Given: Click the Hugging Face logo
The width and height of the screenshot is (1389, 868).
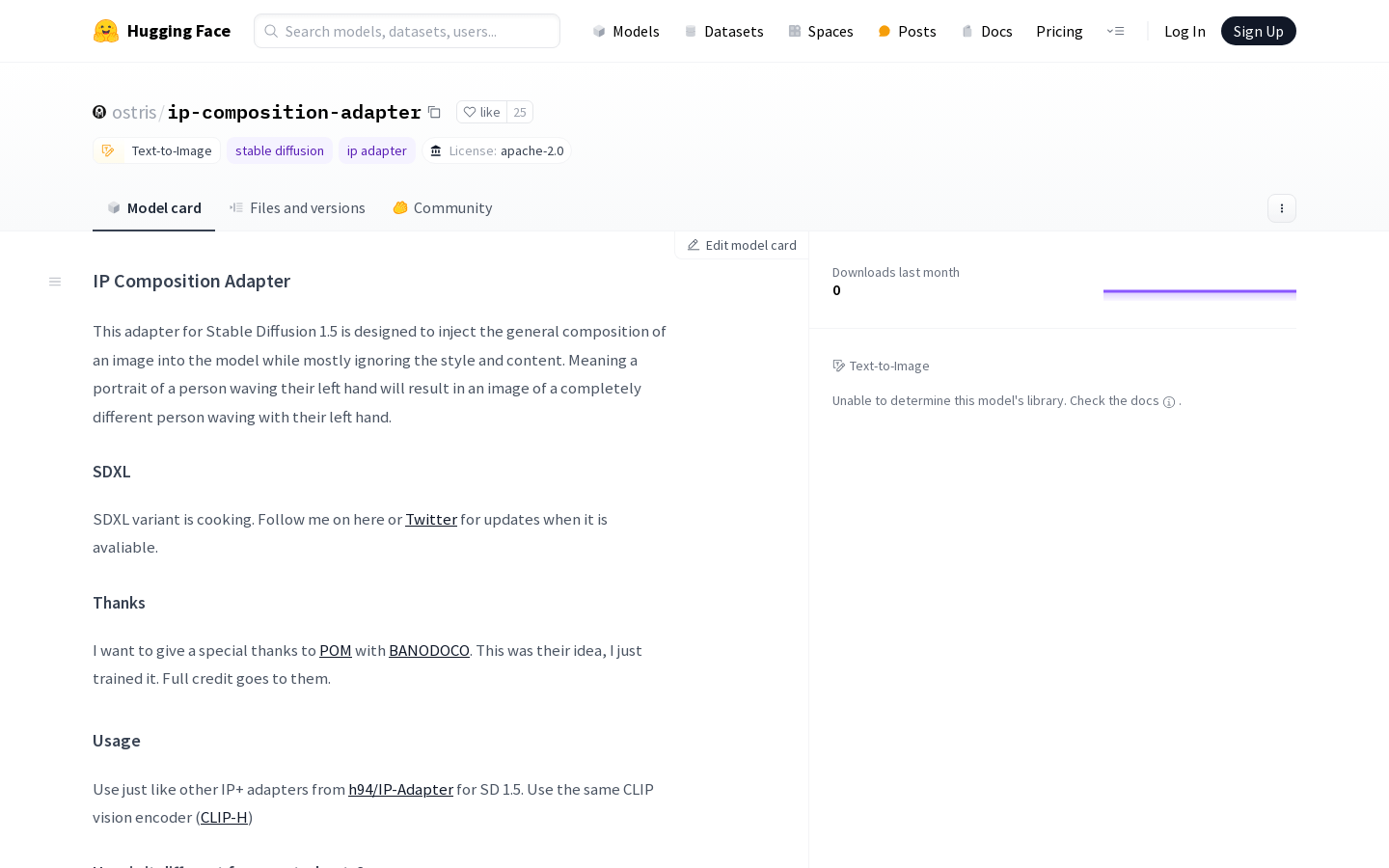Looking at the screenshot, I should click(x=161, y=31).
